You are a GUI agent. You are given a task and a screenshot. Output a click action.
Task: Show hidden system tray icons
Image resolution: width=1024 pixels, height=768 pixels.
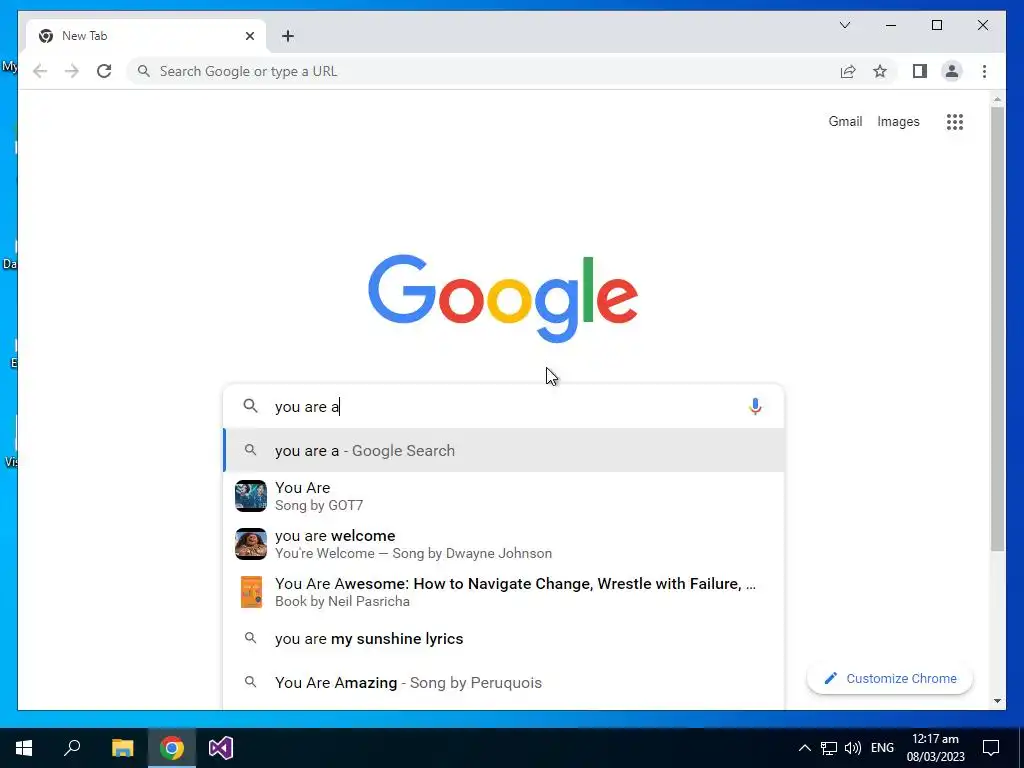click(x=805, y=748)
